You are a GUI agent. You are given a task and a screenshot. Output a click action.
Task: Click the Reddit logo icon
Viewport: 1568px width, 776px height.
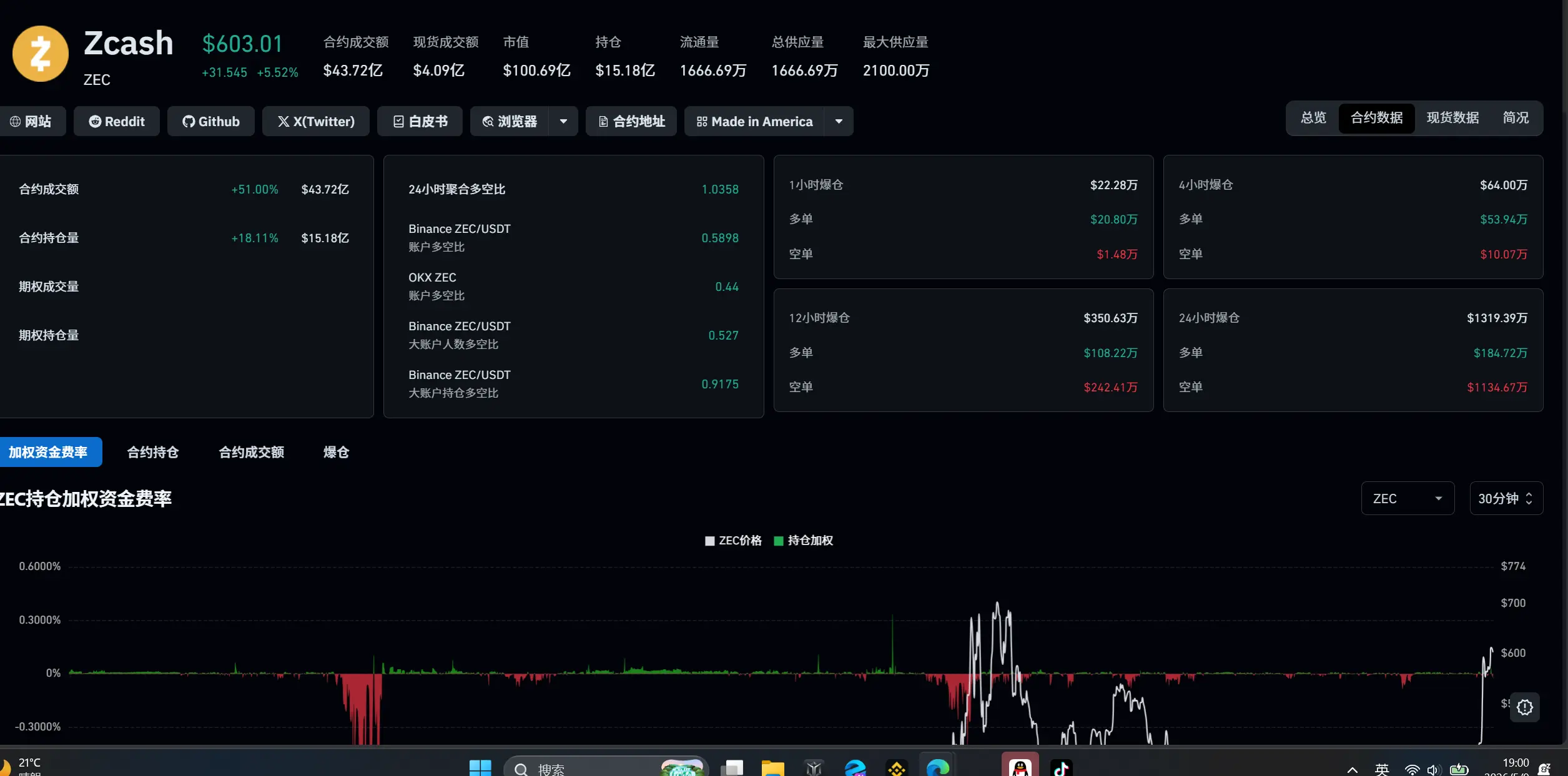tap(95, 121)
